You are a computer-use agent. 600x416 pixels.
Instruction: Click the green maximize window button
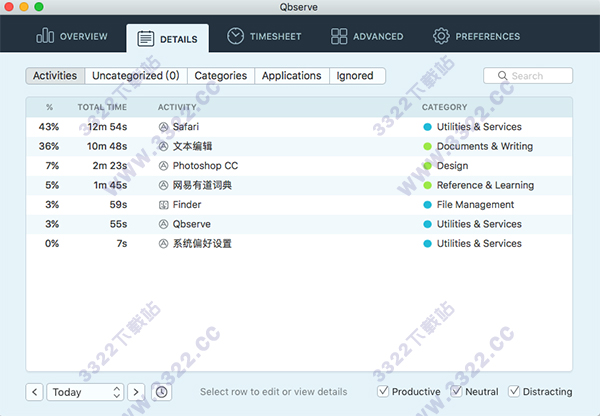(39, 7)
